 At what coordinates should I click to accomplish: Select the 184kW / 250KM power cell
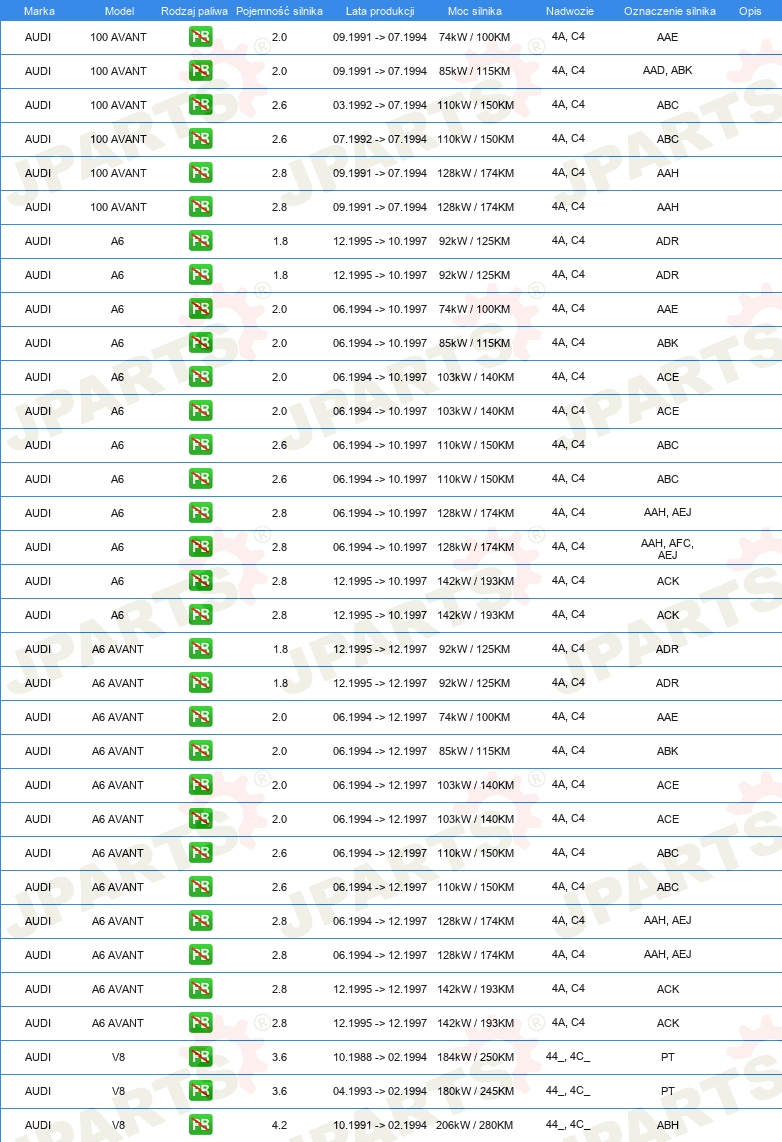[x=475, y=1057]
